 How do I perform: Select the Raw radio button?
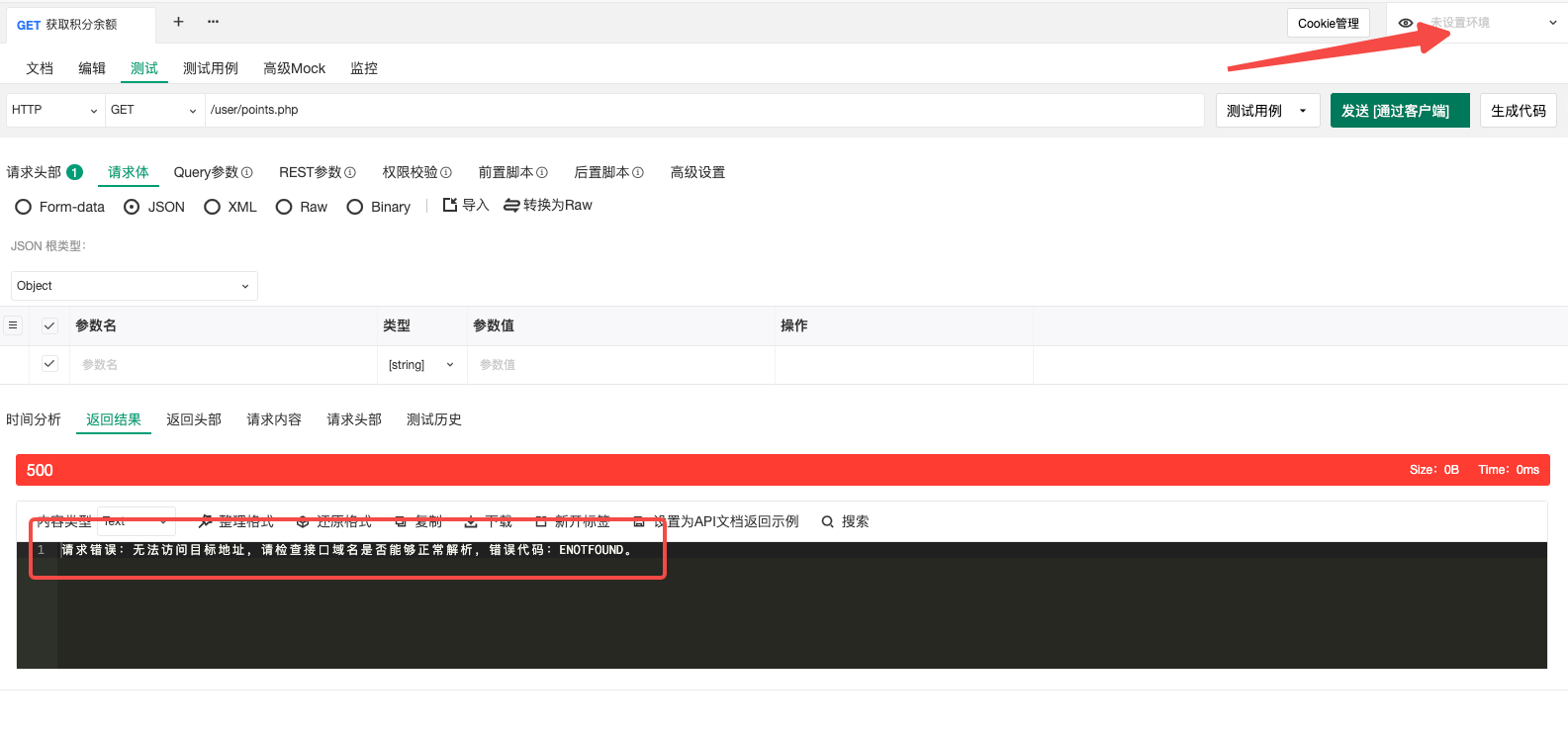click(x=284, y=207)
